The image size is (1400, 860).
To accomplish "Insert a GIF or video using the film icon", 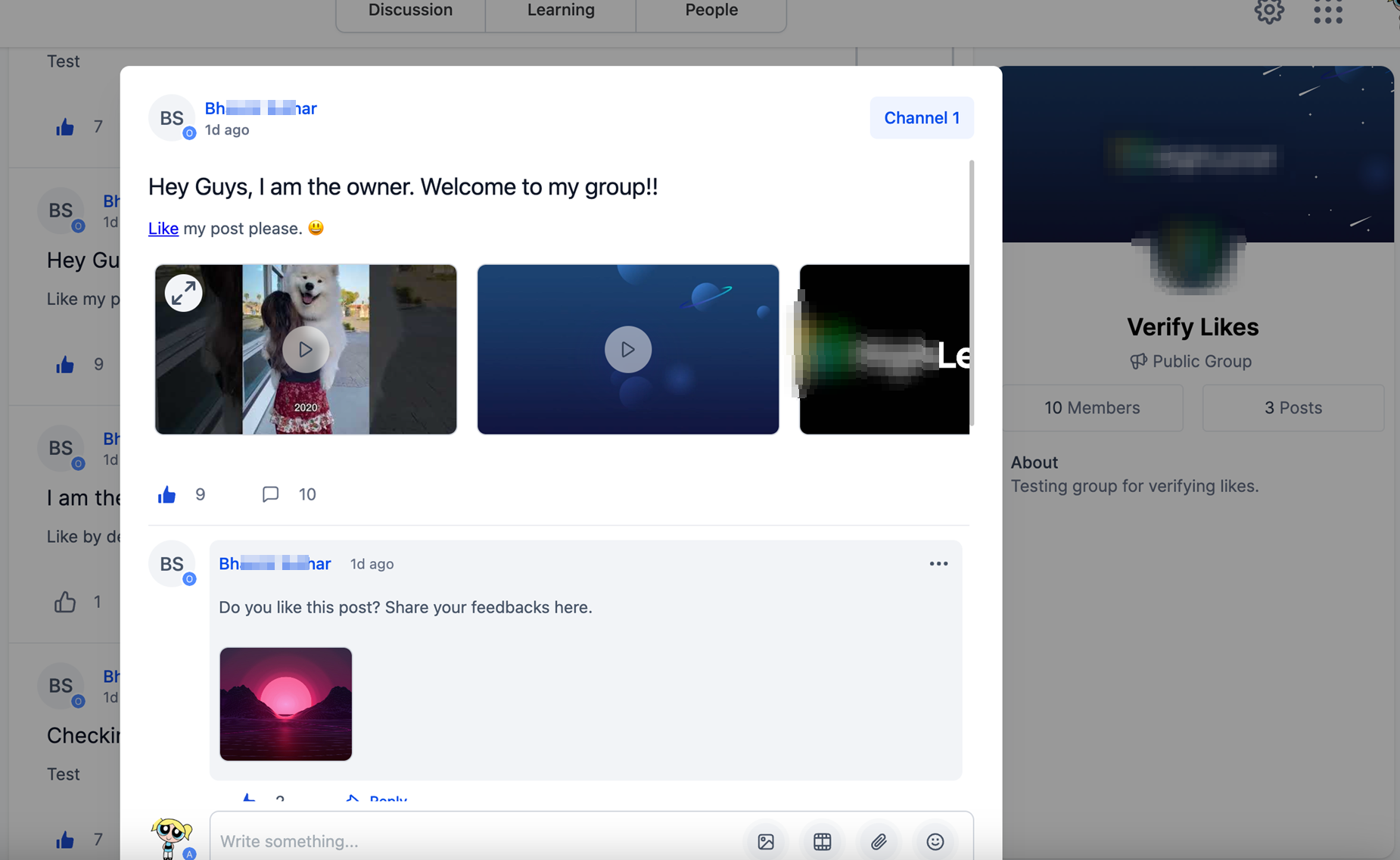I will pyautogui.click(x=823, y=841).
